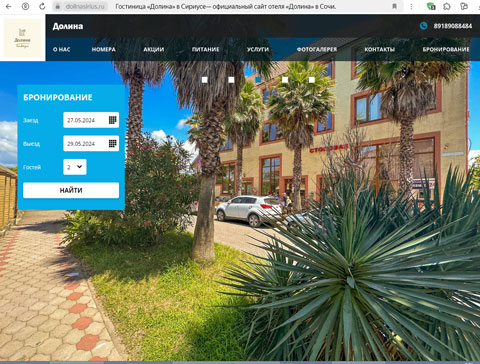Click the padlock site security icon
Image resolution: width=480 pixels, height=364 pixels.
58,6
